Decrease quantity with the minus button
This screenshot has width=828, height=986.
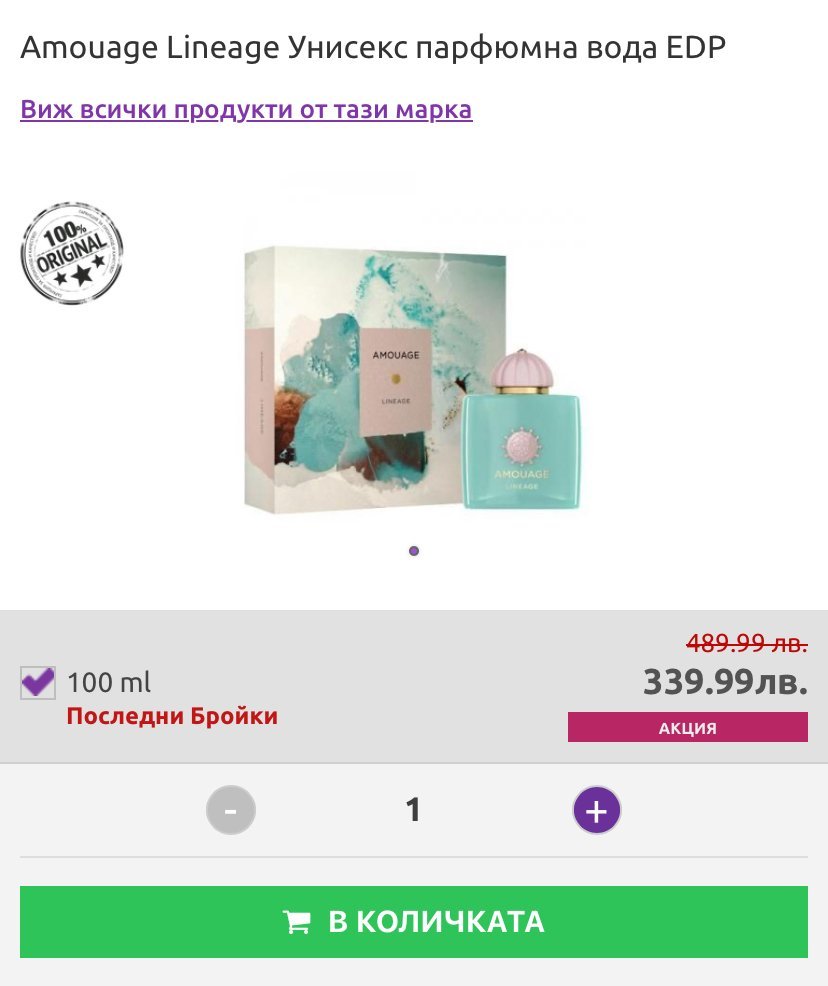(x=231, y=810)
